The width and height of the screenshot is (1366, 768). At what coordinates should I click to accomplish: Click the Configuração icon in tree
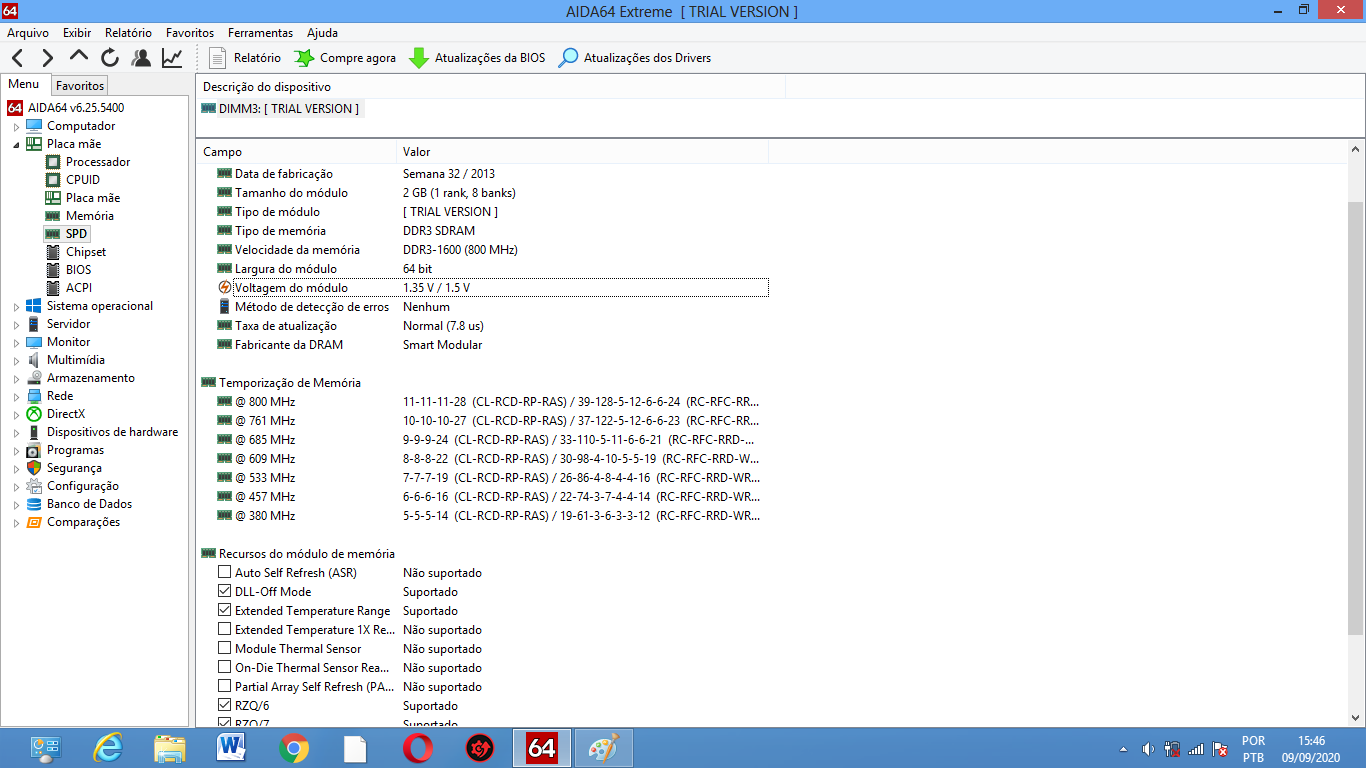(34, 486)
